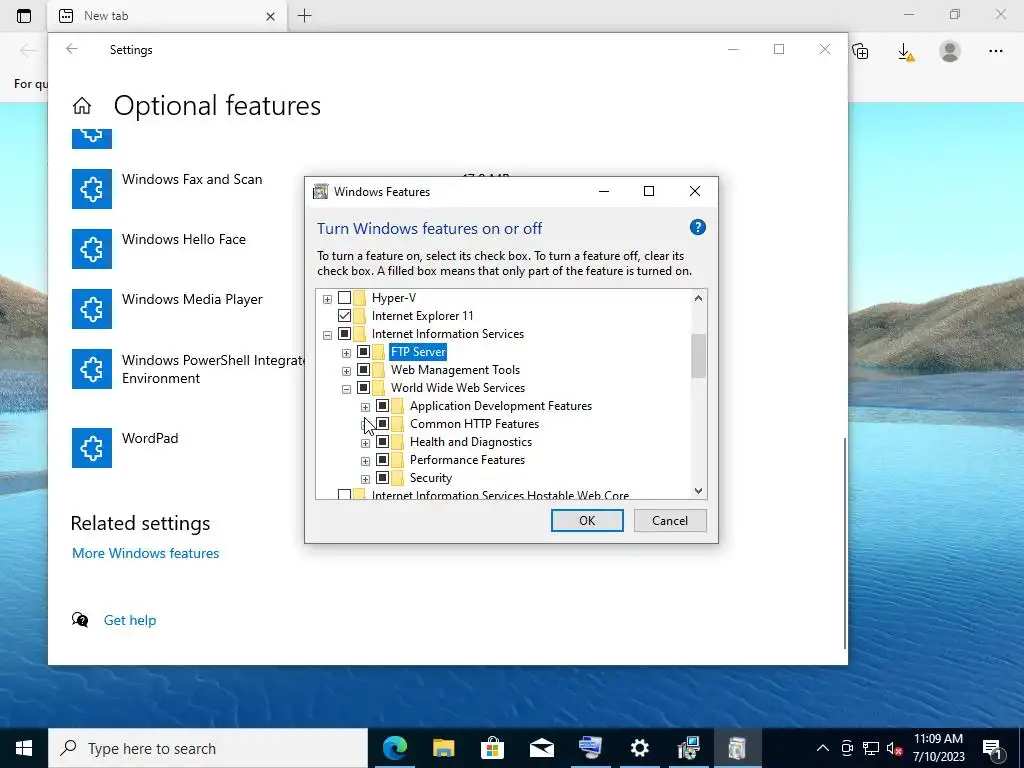Toggle the Hyper-V checkbox

pos(344,298)
